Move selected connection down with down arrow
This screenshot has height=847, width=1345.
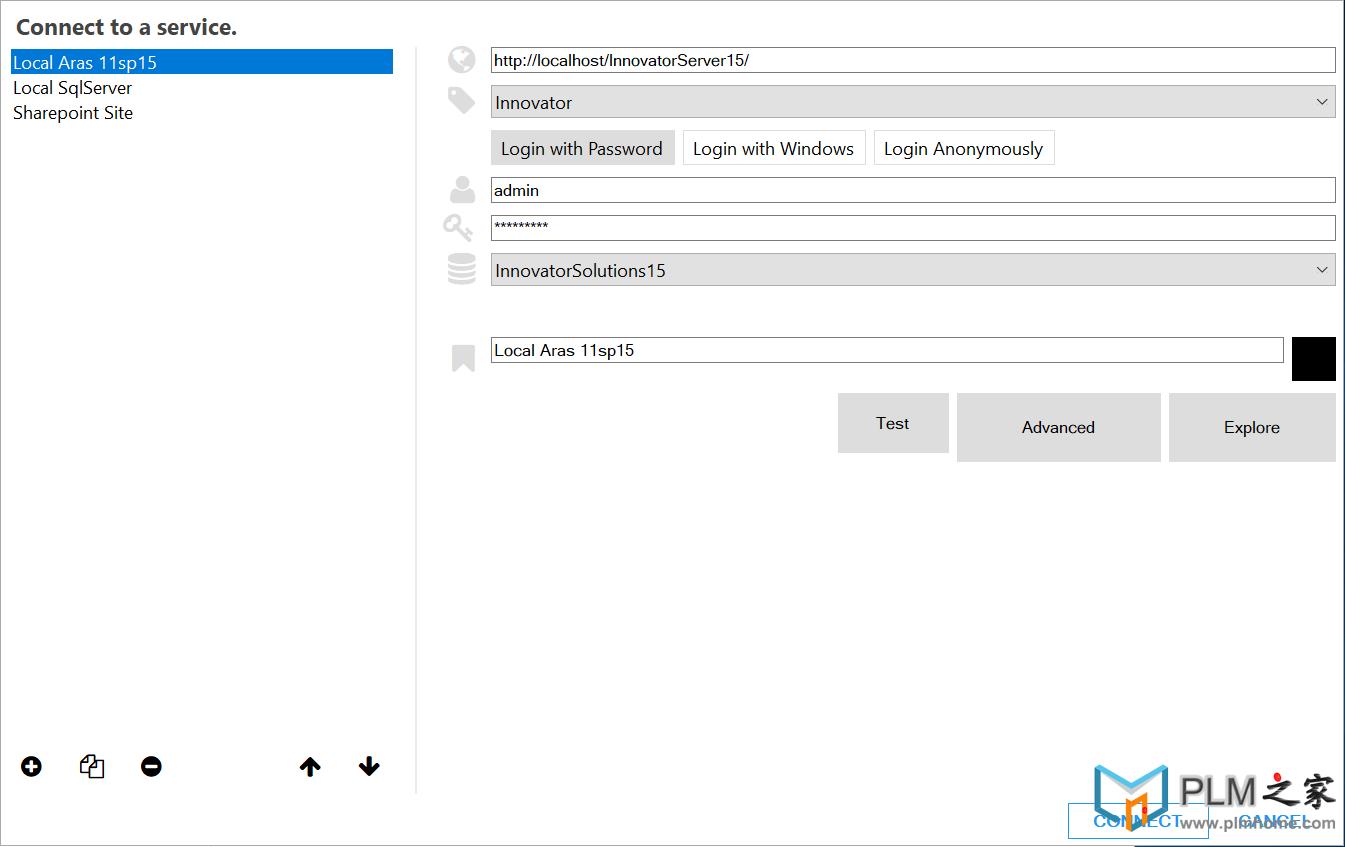(369, 767)
